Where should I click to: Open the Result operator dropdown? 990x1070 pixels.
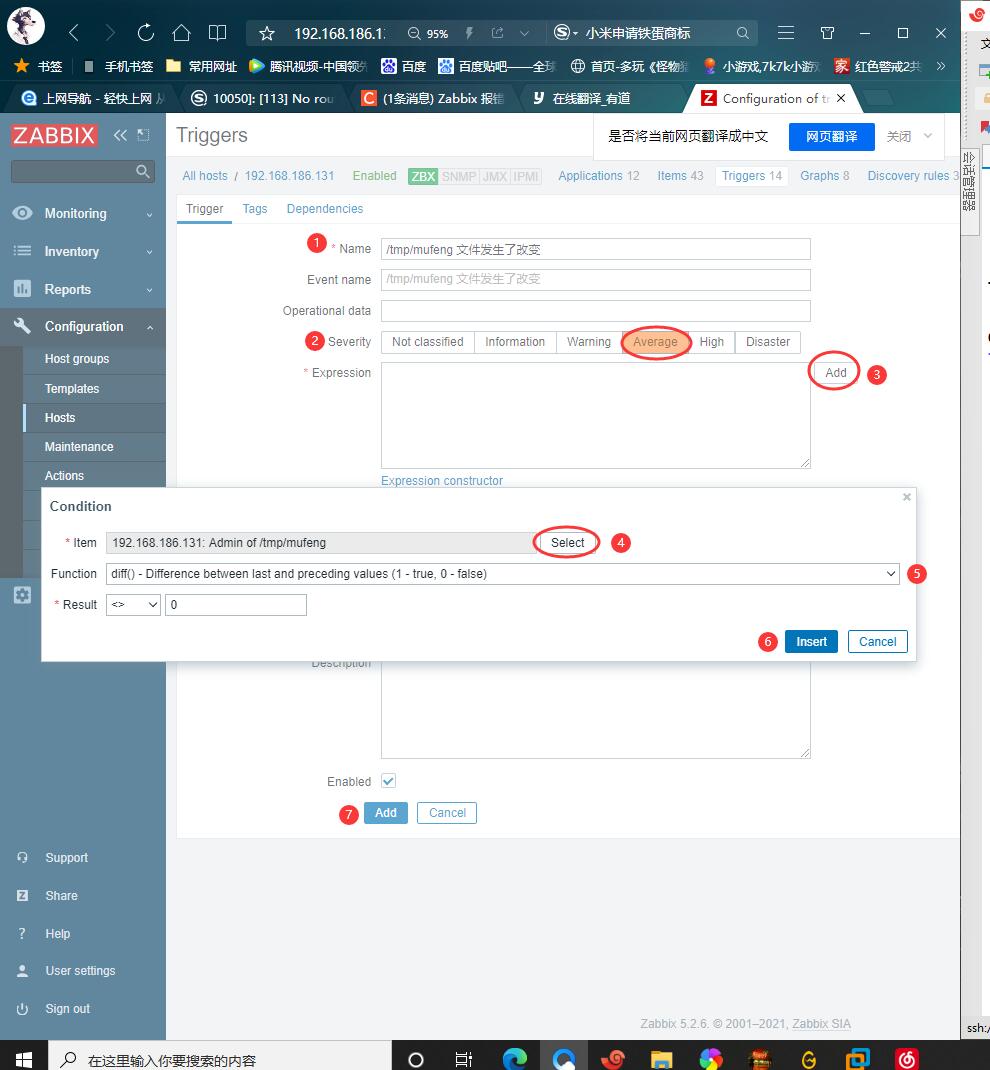coord(133,605)
